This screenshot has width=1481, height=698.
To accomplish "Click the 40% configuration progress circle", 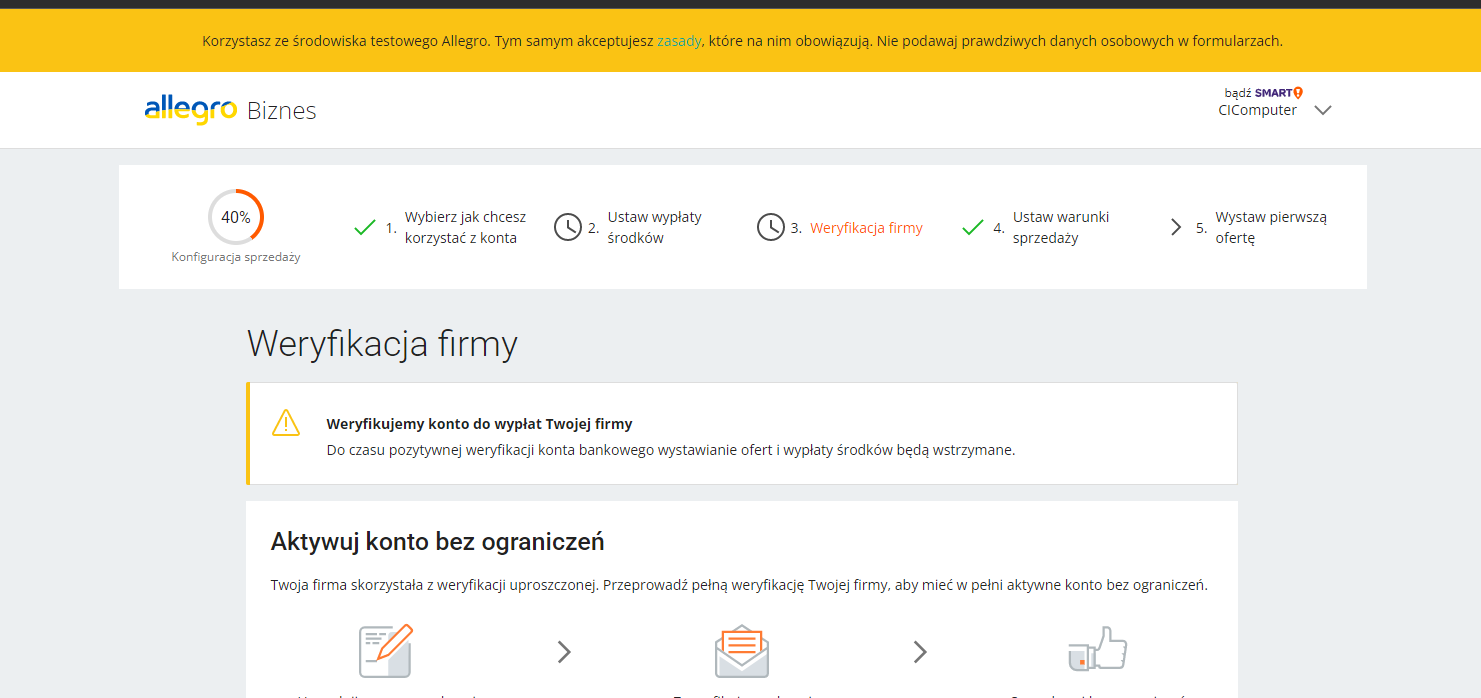I will pos(236,217).
